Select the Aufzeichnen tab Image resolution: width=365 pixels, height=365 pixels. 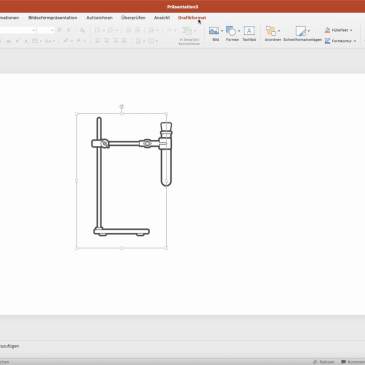coord(99,18)
